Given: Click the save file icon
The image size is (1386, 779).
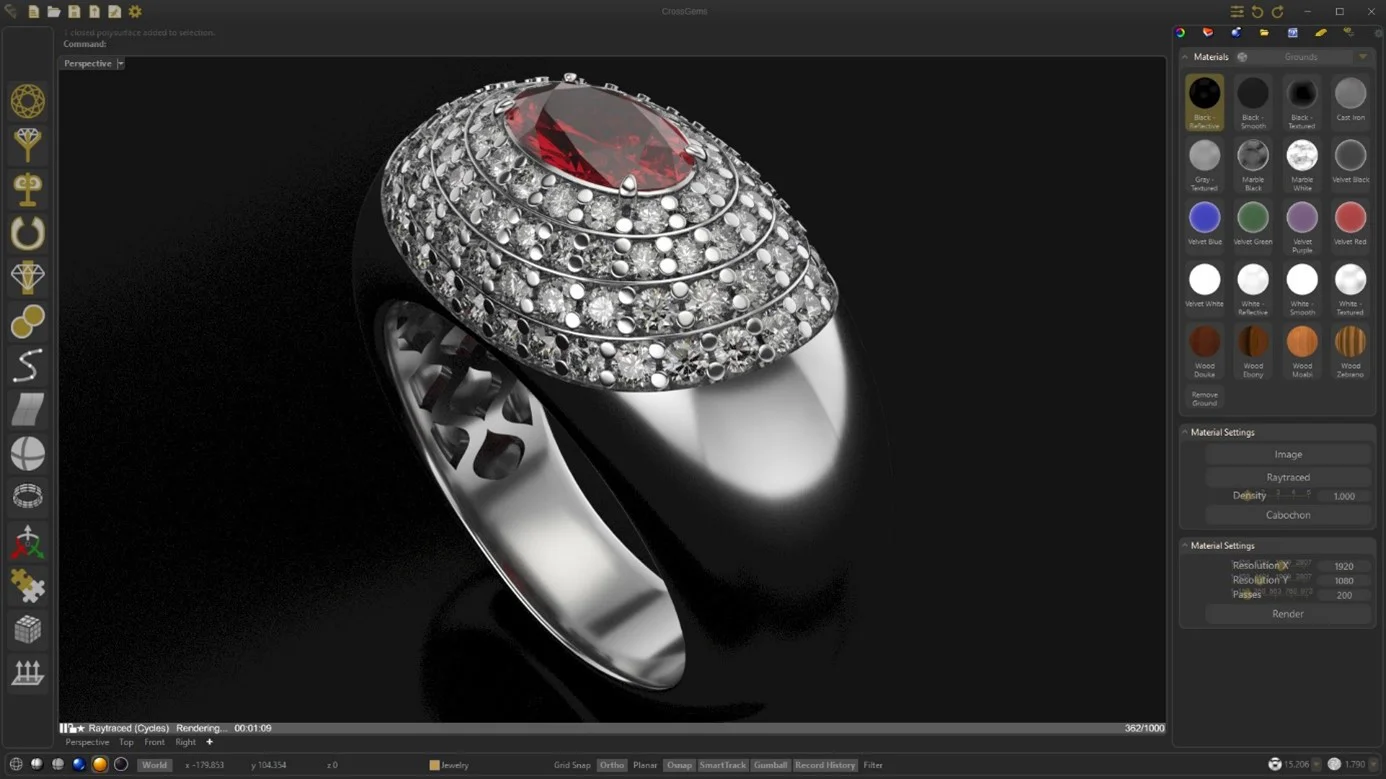Looking at the screenshot, I should [x=74, y=12].
